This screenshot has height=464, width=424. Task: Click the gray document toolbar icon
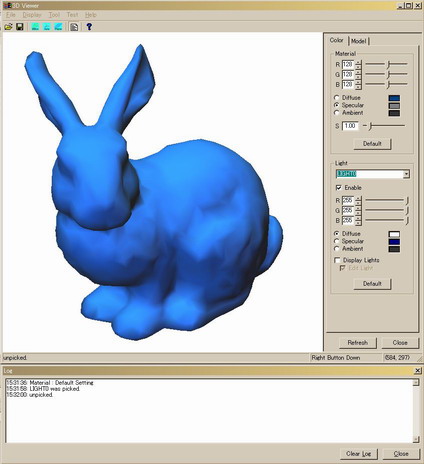(x=74, y=27)
